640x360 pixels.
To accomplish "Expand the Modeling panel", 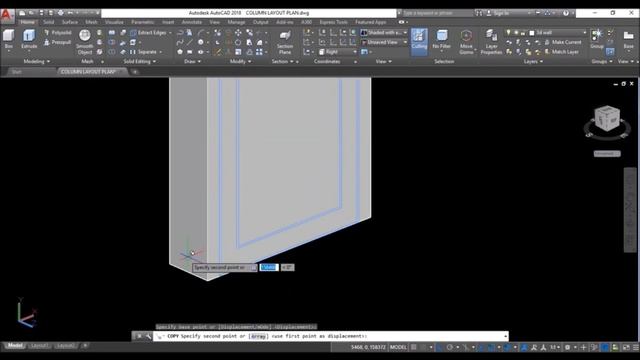I will pyautogui.click(x=36, y=61).
